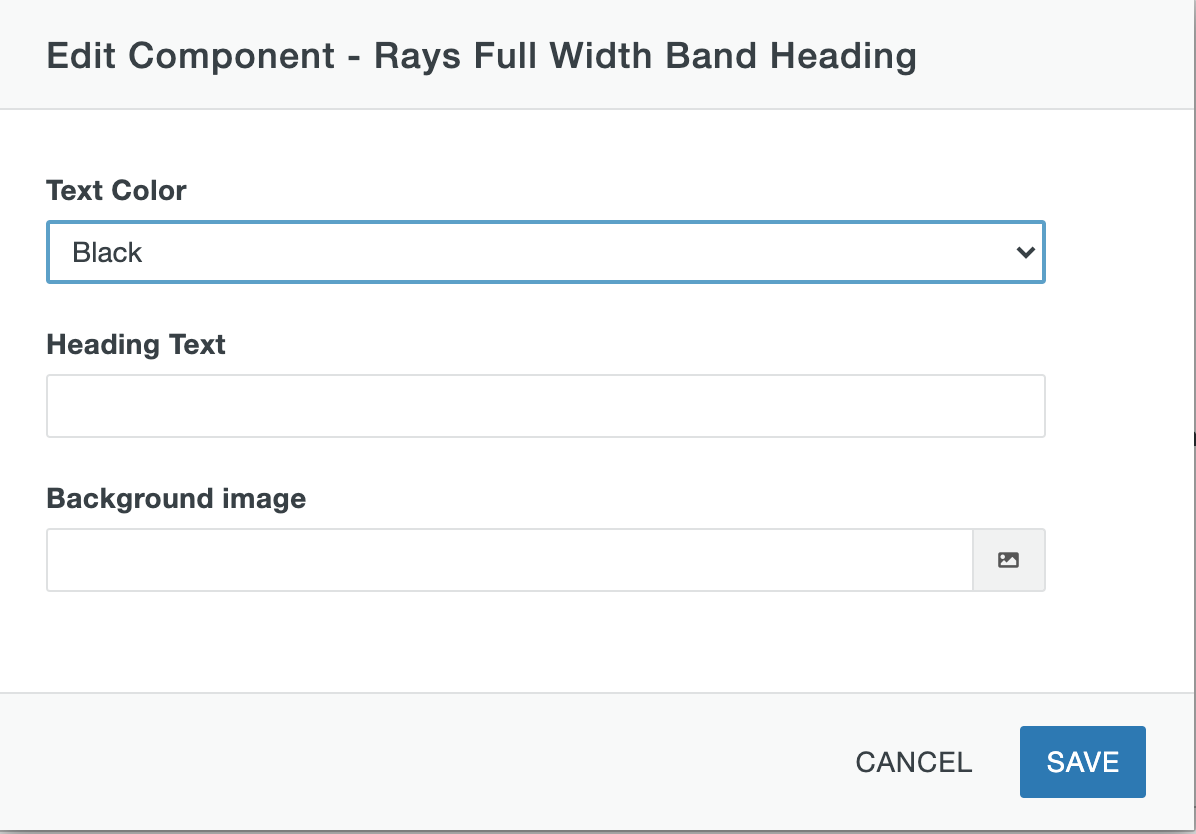The height and width of the screenshot is (834, 1196).
Task: Click the scrollbar on the right edge
Action: pos(1192,437)
